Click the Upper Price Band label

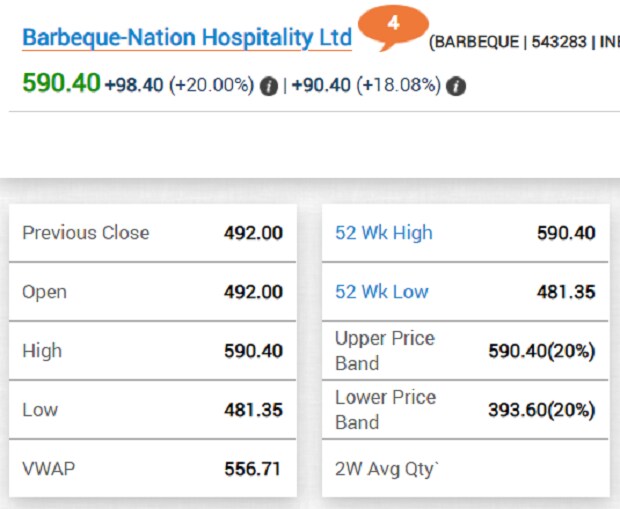pyautogui.click(x=385, y=351)
